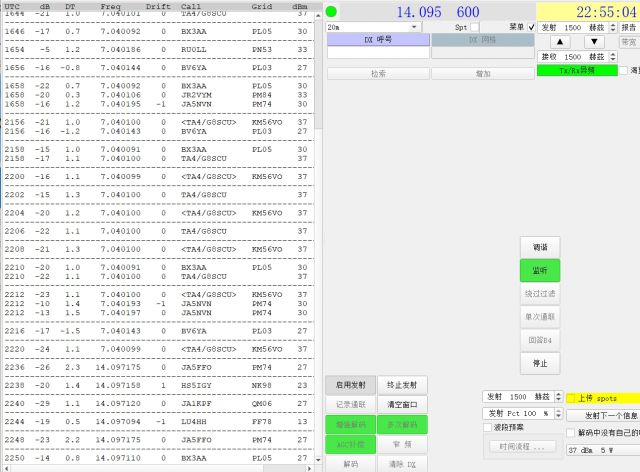Click the decode list vertical scrollbar
640x472 pixels.
pyautogui.click(x=318, y=200)
